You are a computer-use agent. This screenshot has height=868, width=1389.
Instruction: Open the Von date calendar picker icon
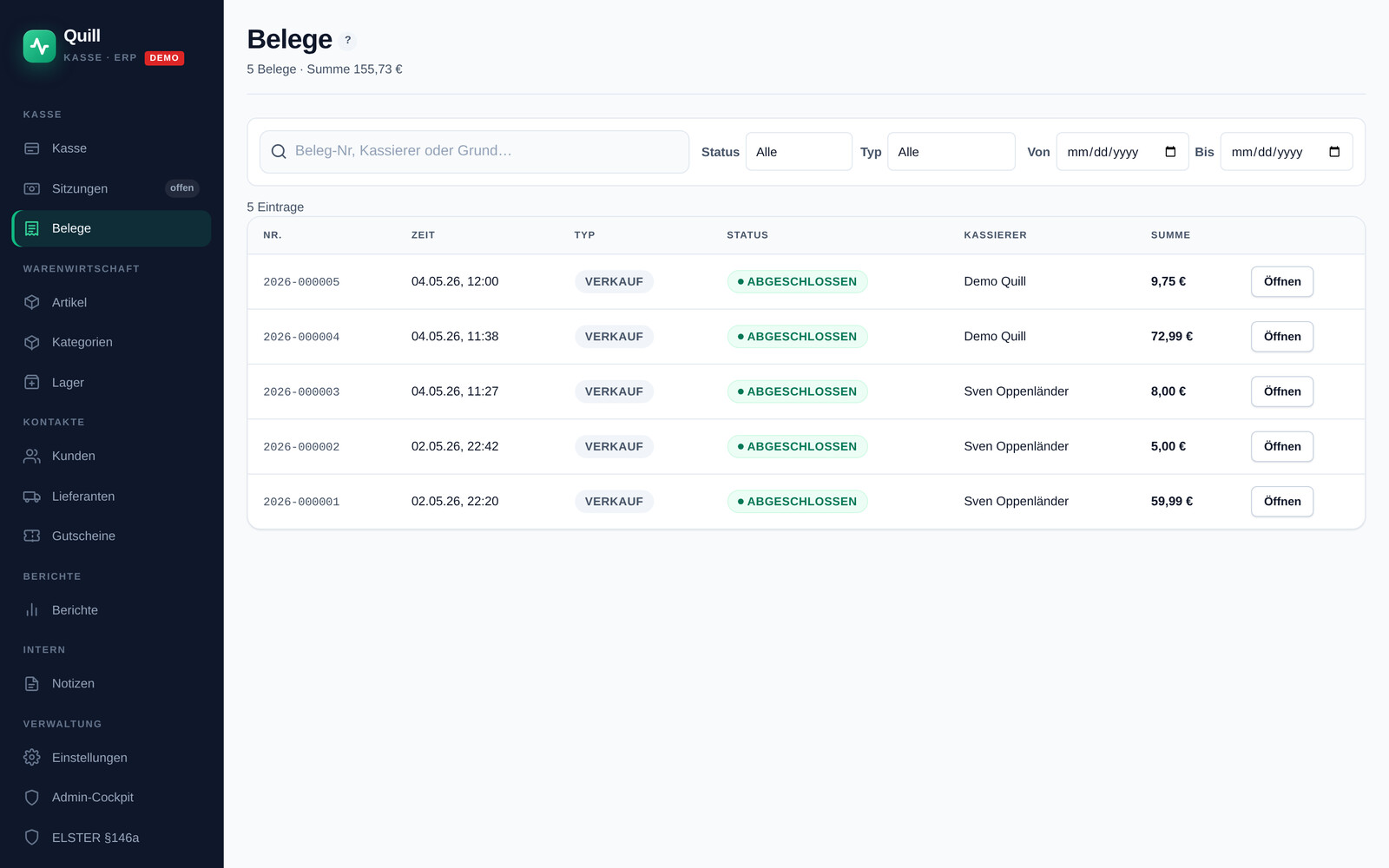point(1170,152)
